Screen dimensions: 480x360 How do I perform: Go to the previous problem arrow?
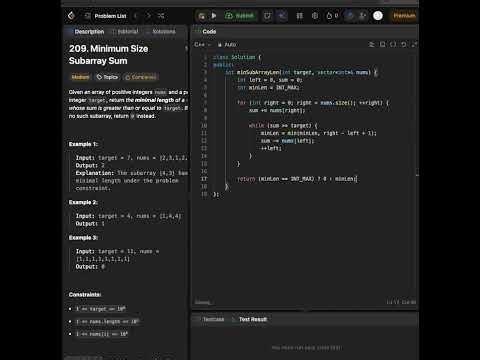coord(135,16)
